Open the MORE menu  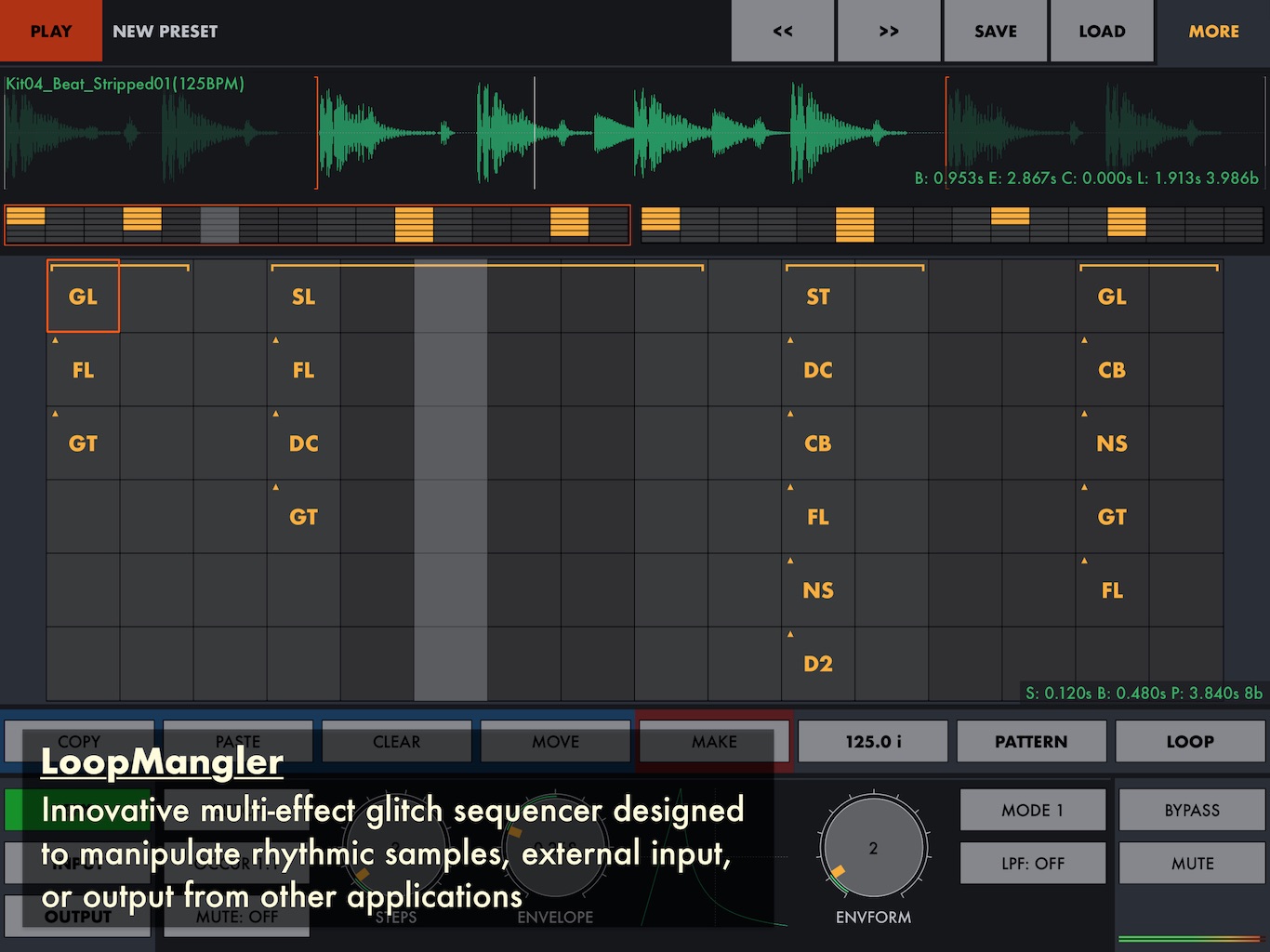click(1213, 31)
